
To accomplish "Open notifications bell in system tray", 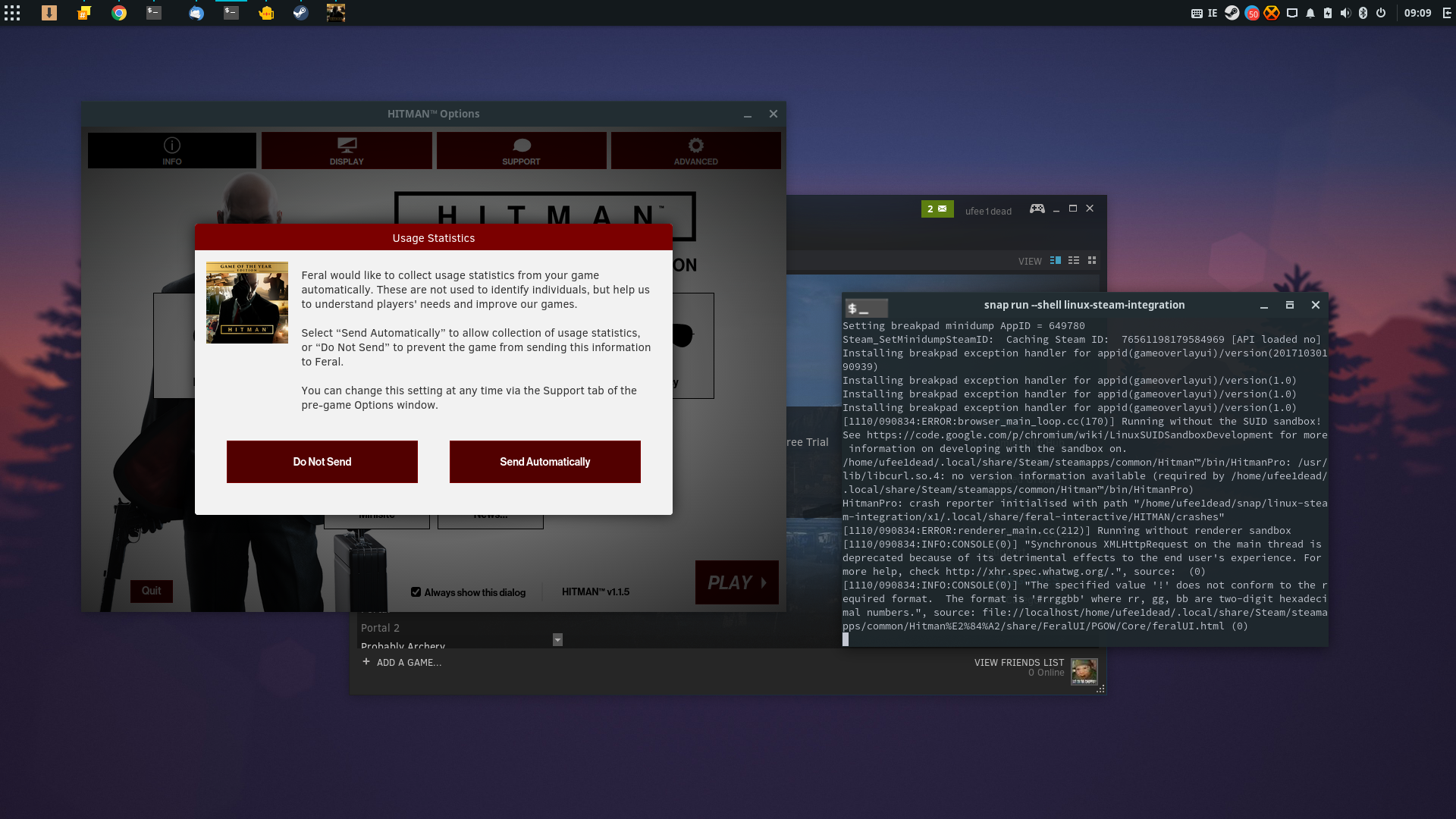I will tap(1310, 13).
